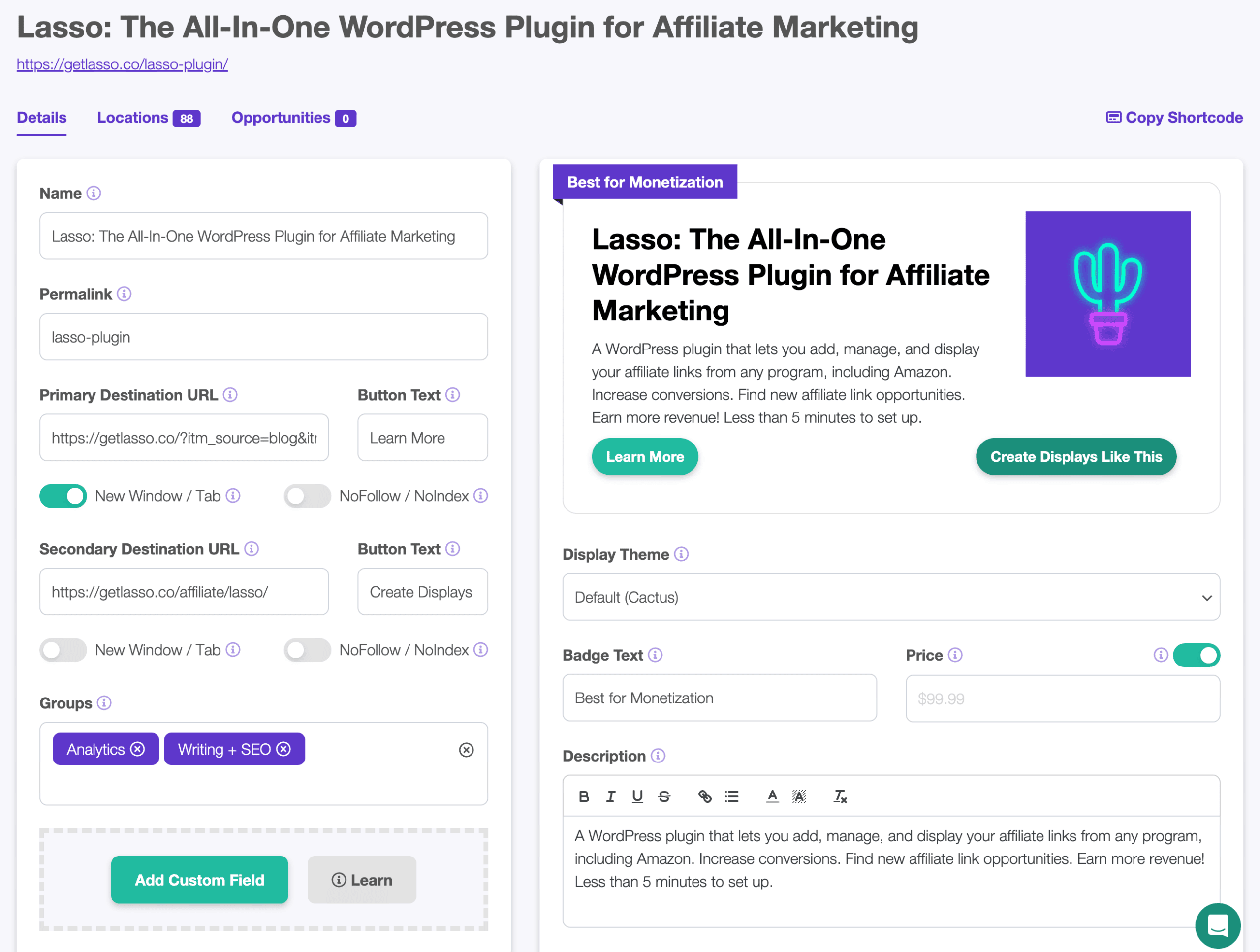
Task: Open the Primary Destination URL info tooltip
Action: (230, 395)
